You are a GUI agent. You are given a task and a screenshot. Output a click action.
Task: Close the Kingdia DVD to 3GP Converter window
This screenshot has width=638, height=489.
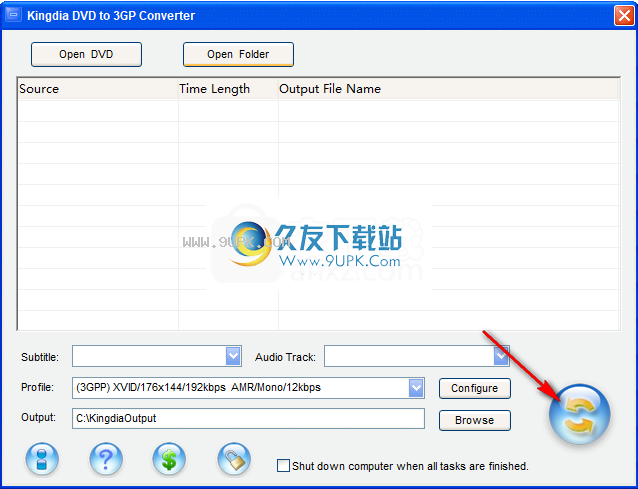click(x=624, y=15)
